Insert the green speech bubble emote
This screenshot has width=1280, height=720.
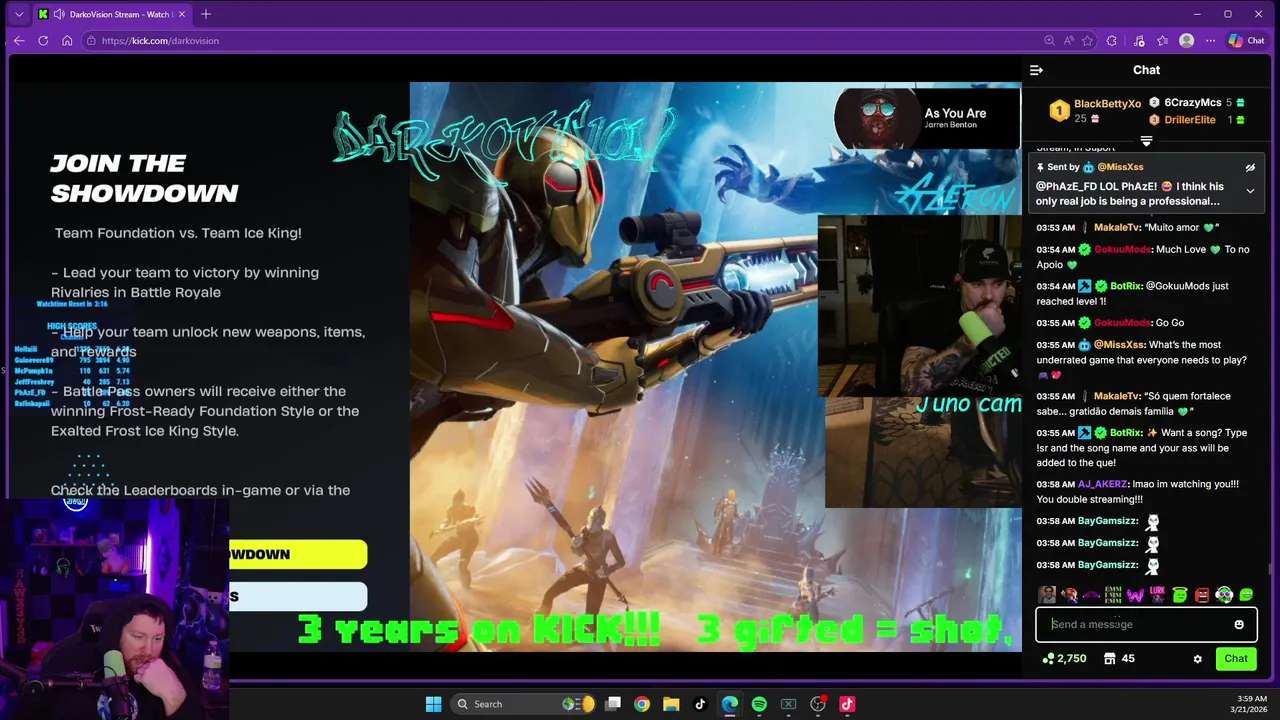1246,595
